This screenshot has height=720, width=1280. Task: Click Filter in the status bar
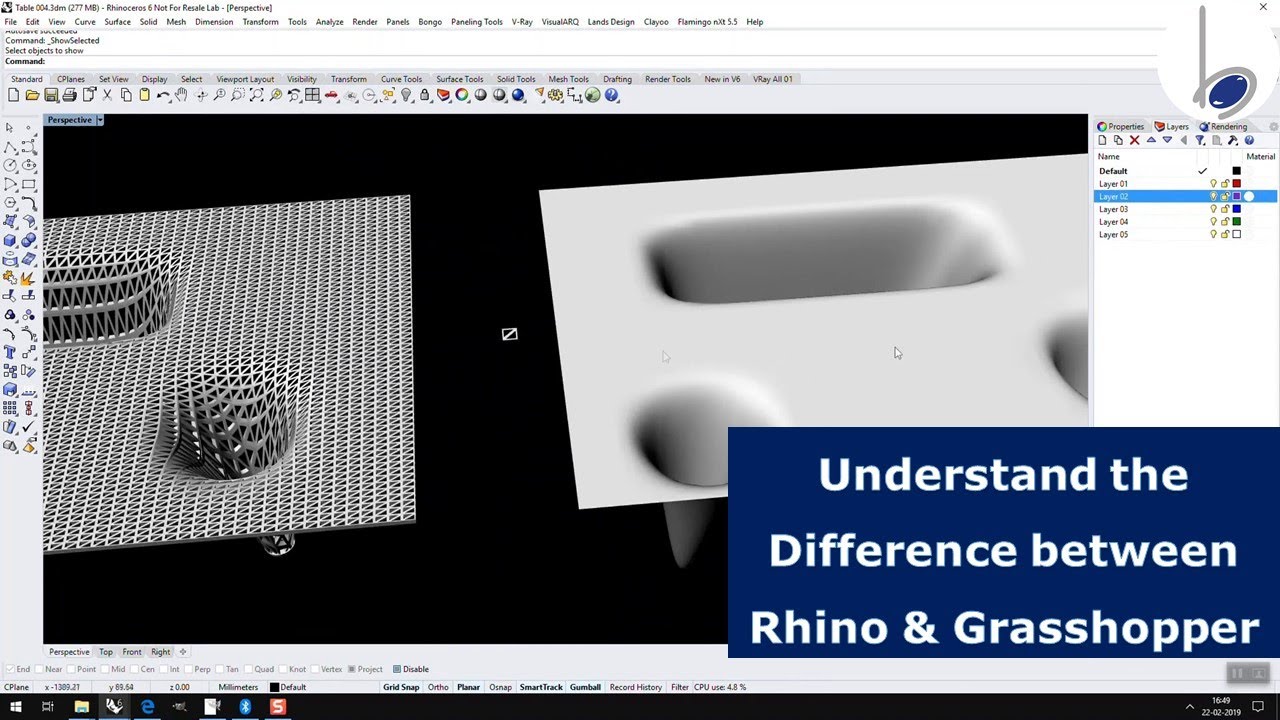point(680,687)
